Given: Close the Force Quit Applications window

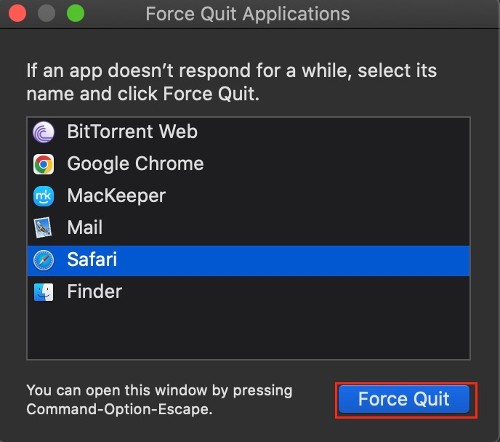Looking at the screenshot, I should coord(17,14).
